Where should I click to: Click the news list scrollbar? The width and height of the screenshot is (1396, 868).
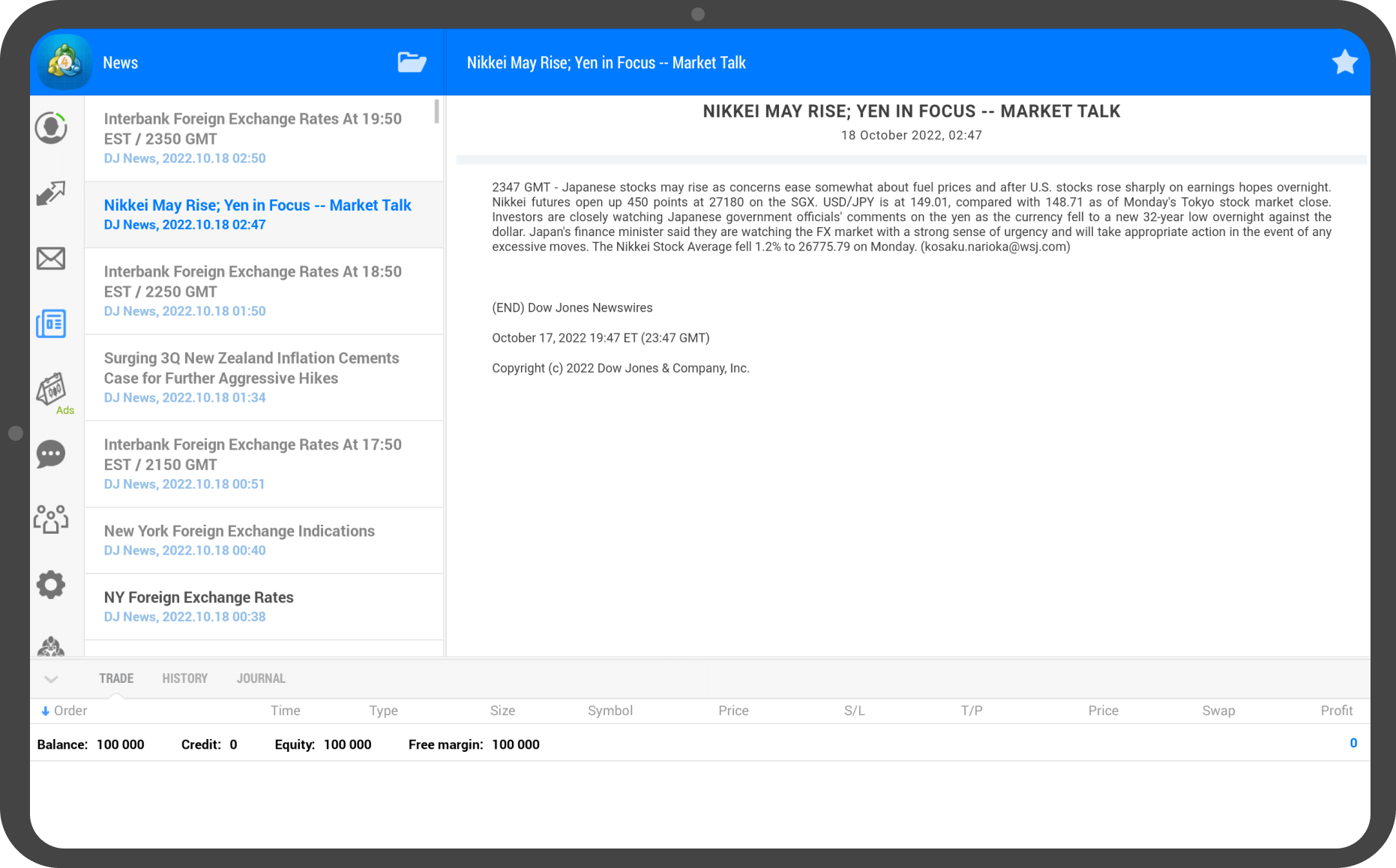[436, 111]
